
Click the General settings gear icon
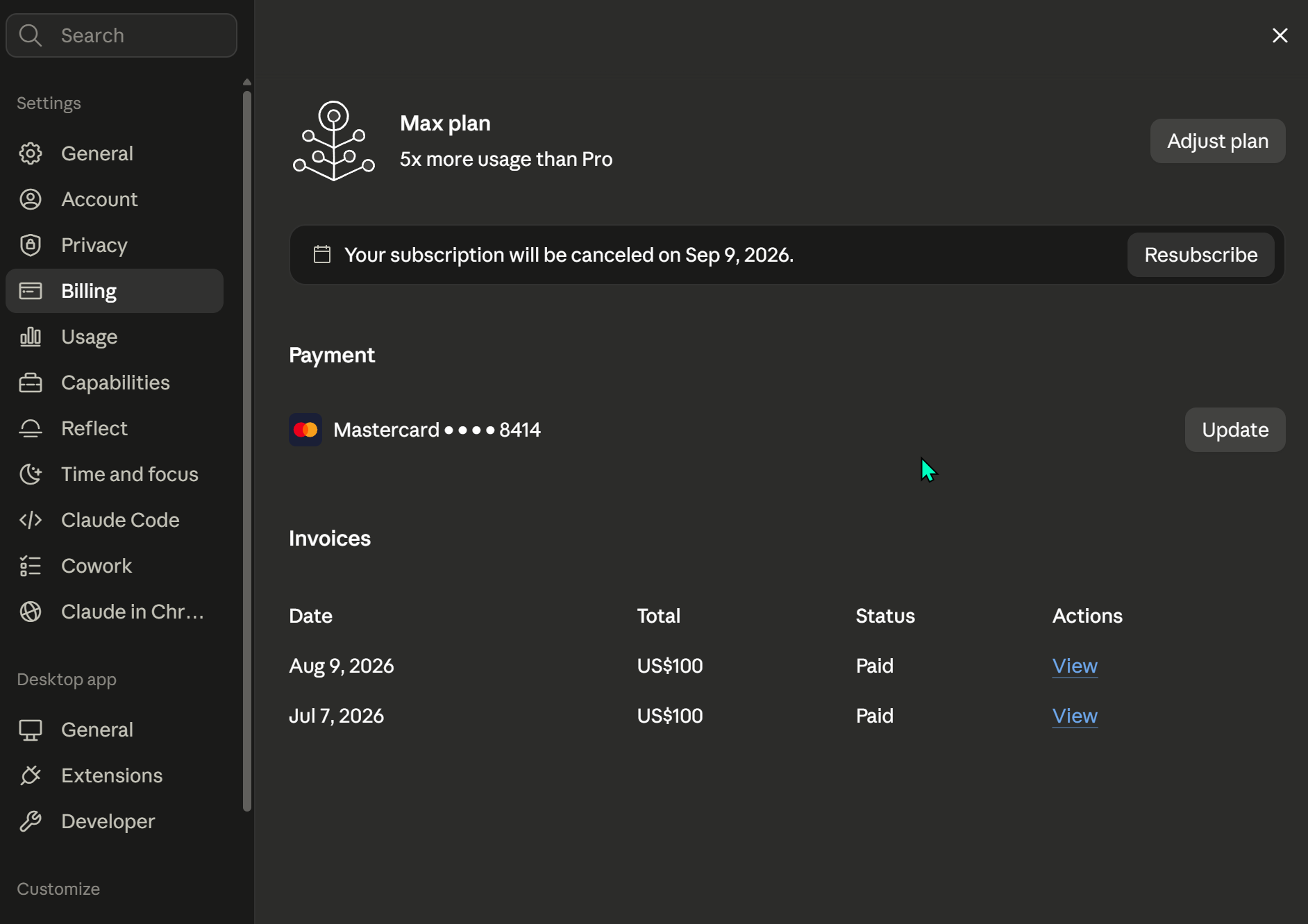(x=31, y=153)
